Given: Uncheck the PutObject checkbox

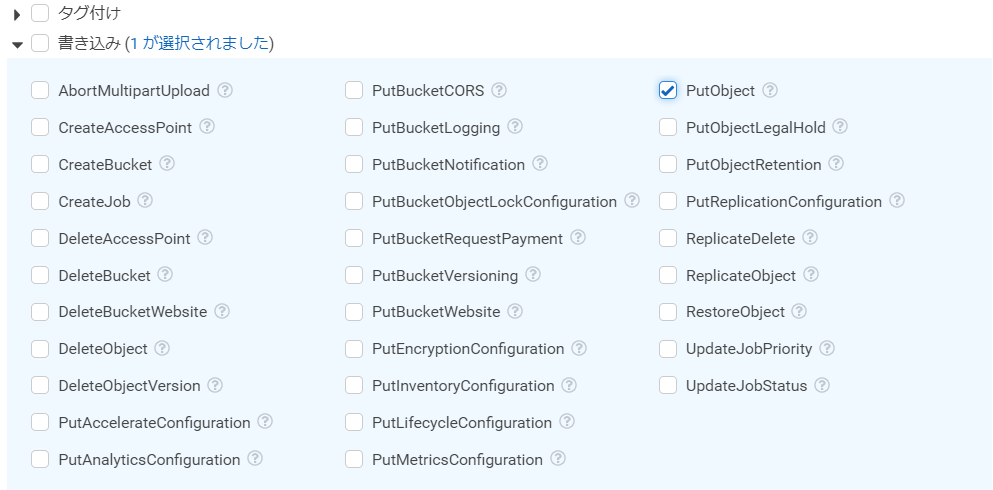Looking at the screenshot, I should (667, 91).
